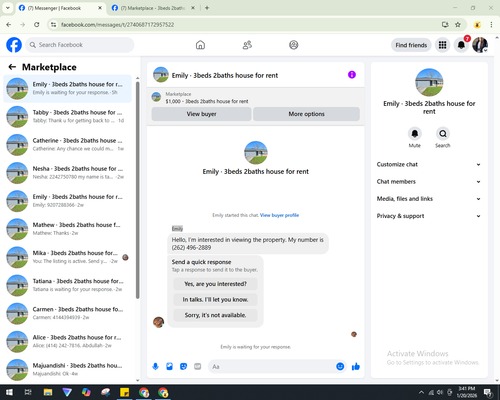The height and width of the screenshot is (400, 500).
Task: Open emoji picker in message box
Action: 340,367
